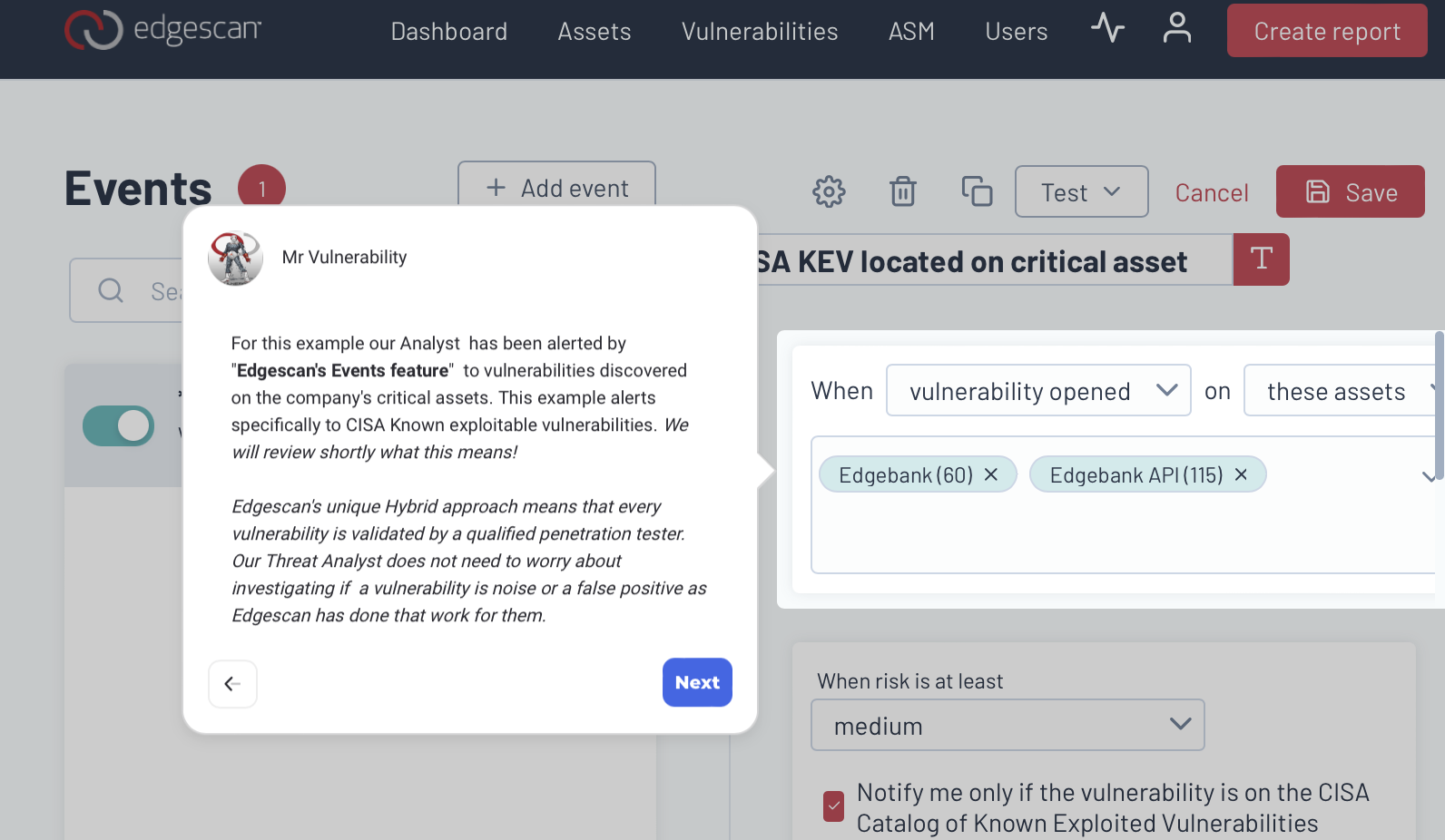Click the event title input field
This screenshot has width=1445, height=840.
[x=995, y=260]
